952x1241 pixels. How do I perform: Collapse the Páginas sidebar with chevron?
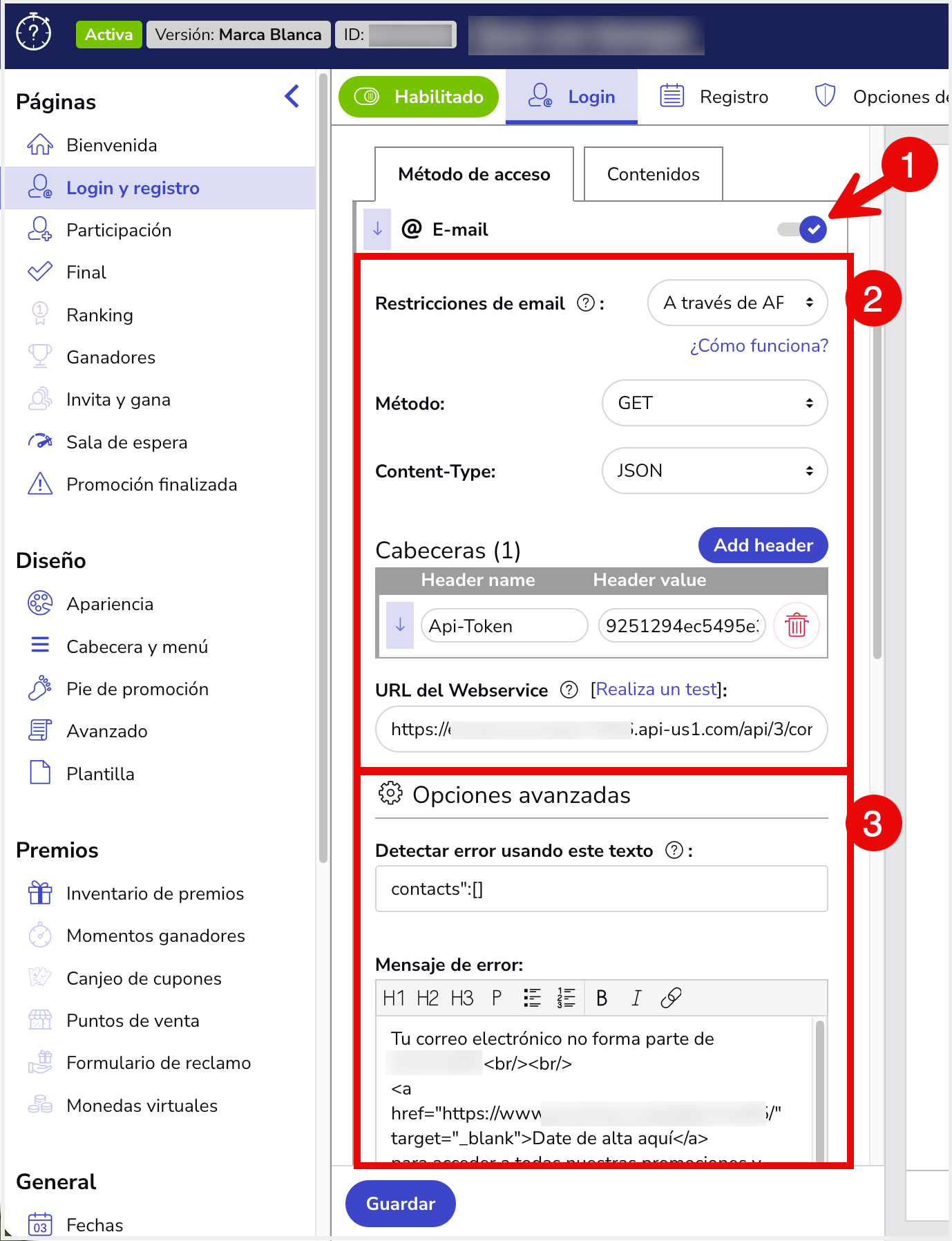(292, 97)
